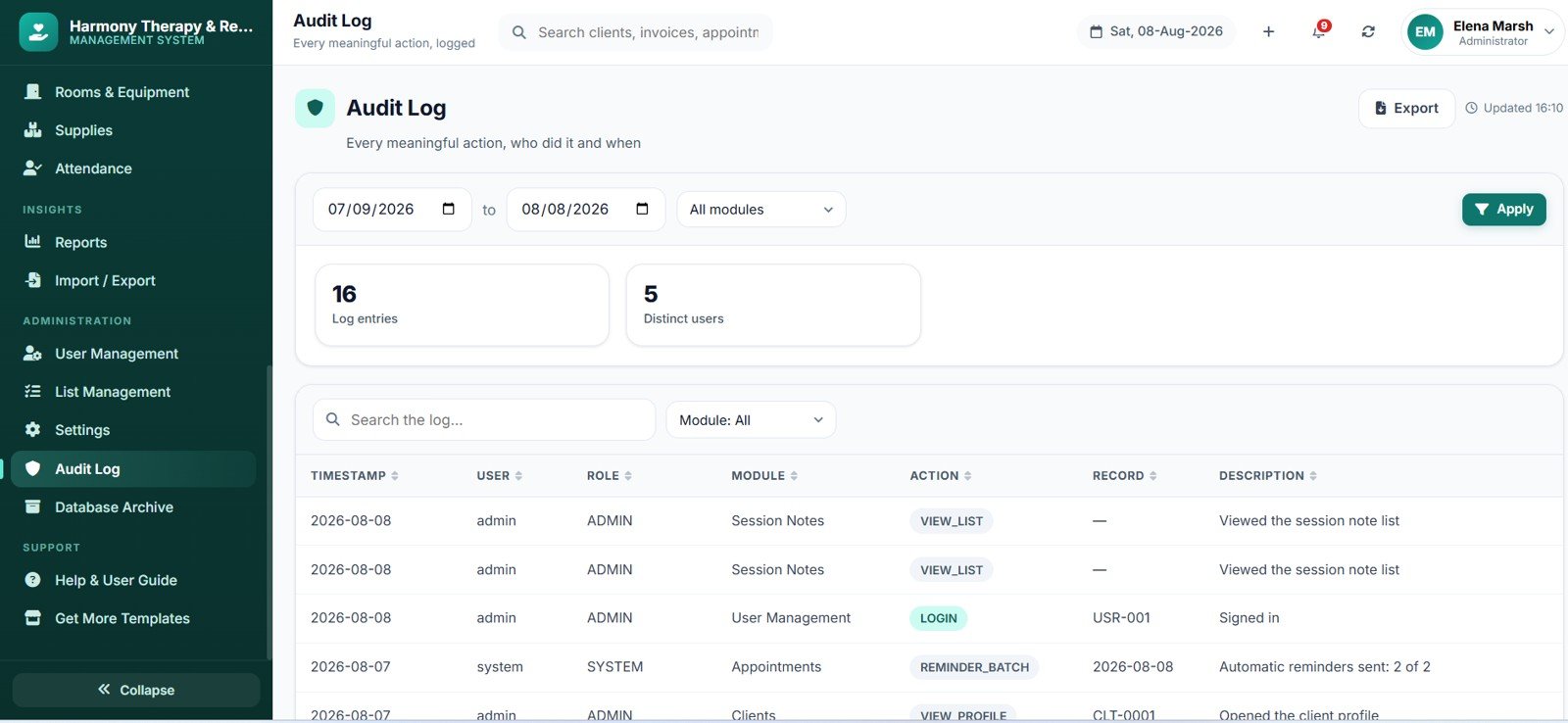
Task: Click the Database Archive box icon
Action: coord(32,506)
